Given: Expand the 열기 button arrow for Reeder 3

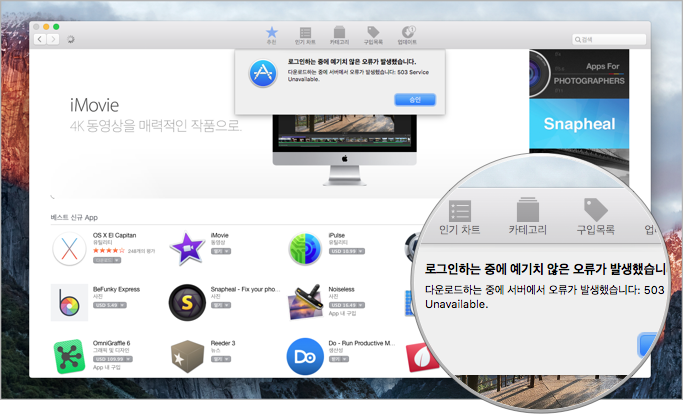Looking at the screenshot, I should coord(227,359).
